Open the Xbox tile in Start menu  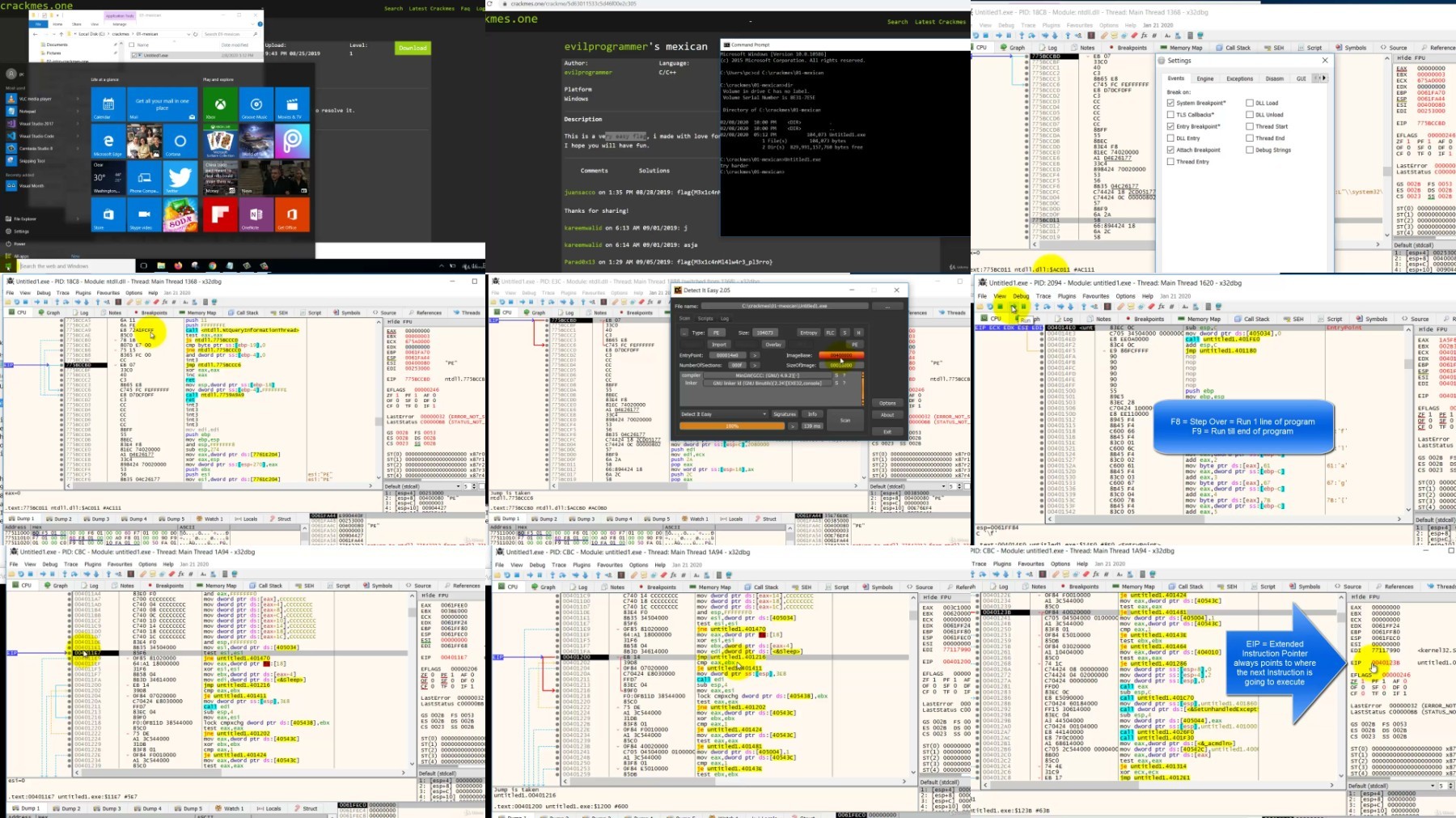point(220,104)
